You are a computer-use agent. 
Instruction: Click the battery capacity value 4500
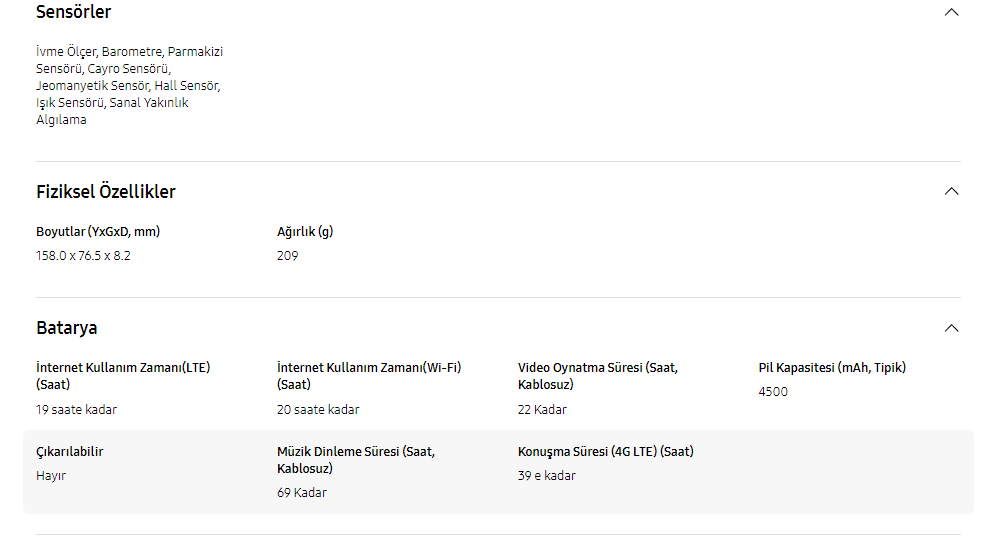tap(773, 391)
